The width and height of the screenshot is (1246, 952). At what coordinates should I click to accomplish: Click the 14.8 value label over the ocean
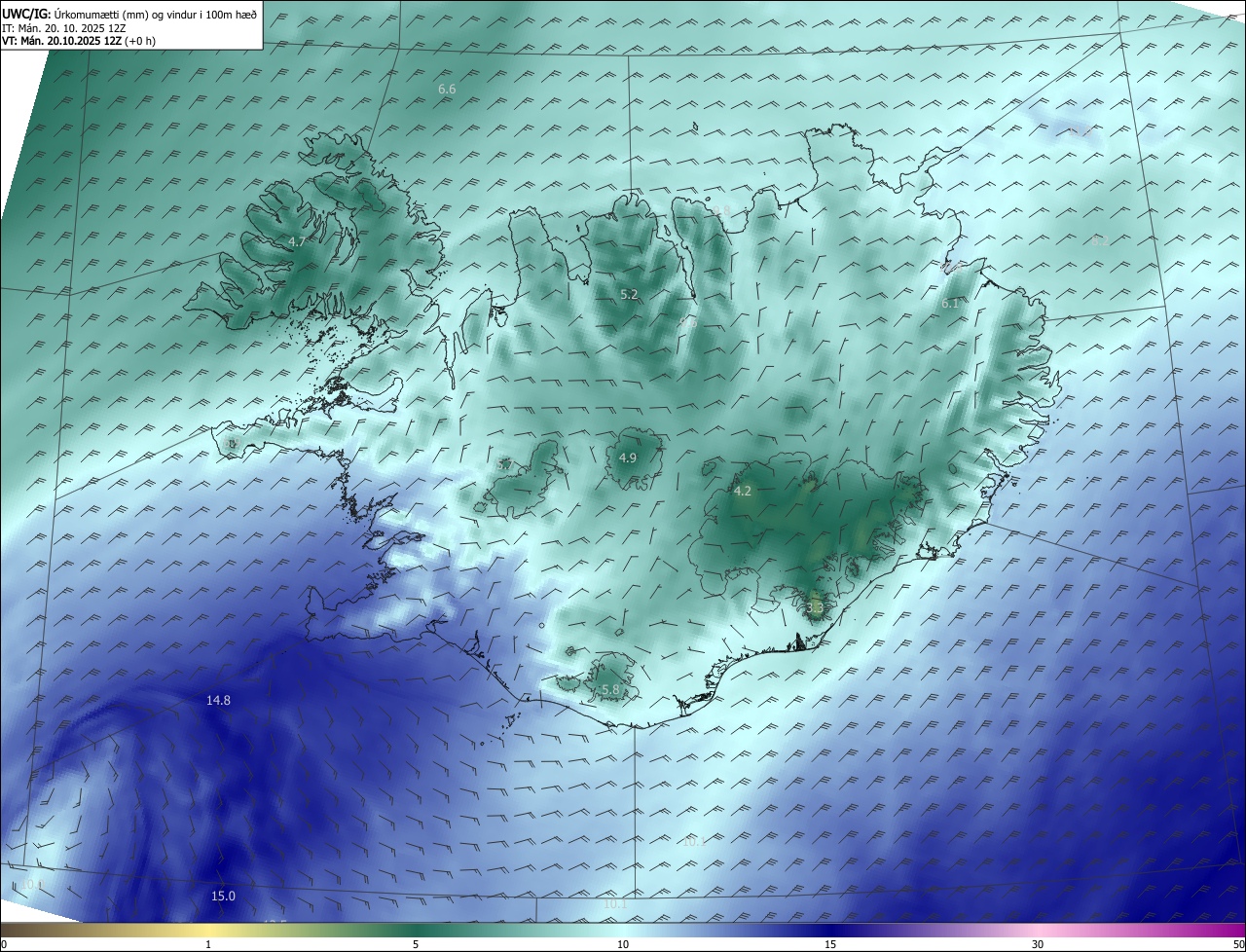click(x=218, y=701)
